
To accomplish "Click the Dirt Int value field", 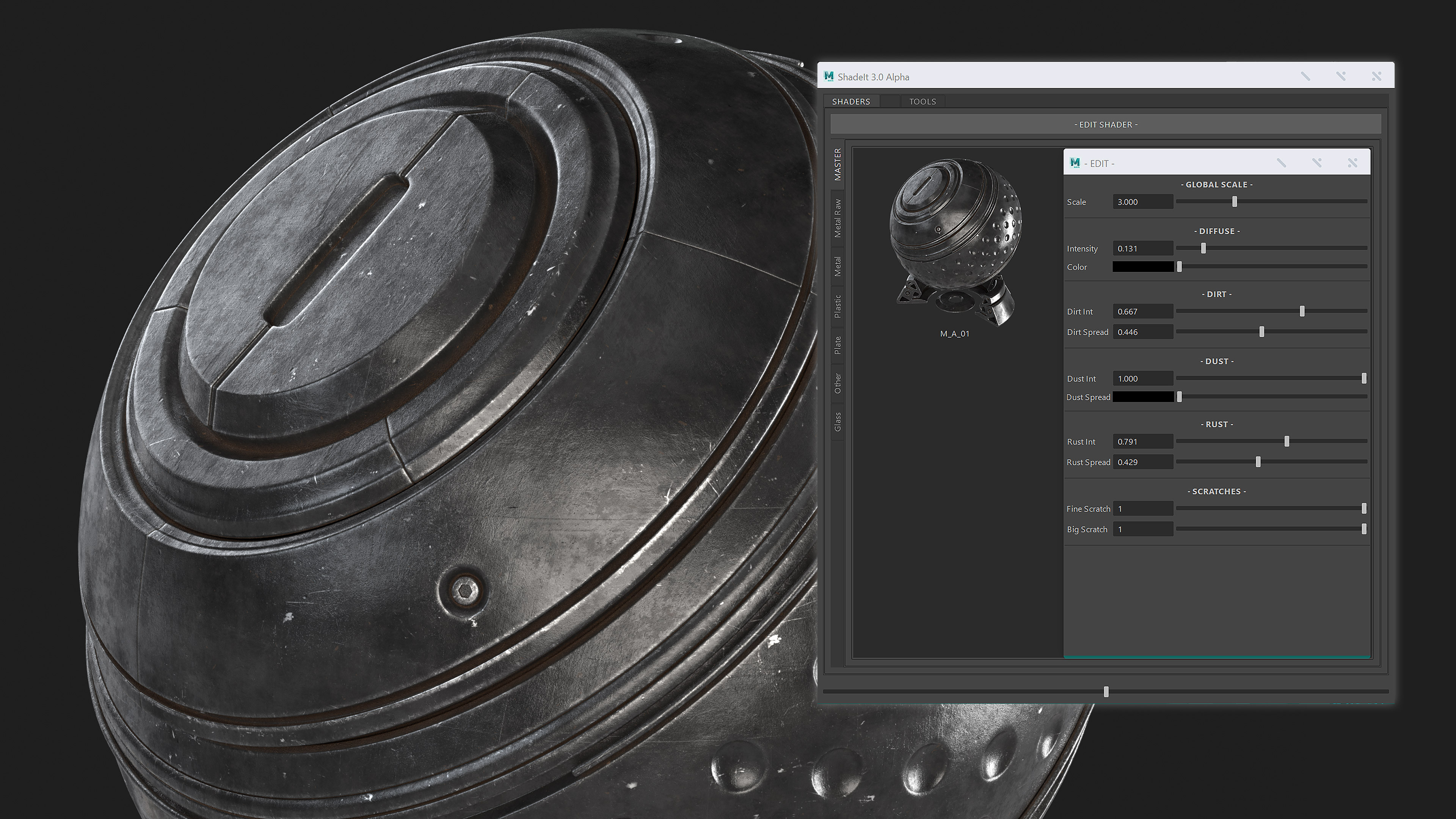I will pyautogui.click(x=1143, y=311).
